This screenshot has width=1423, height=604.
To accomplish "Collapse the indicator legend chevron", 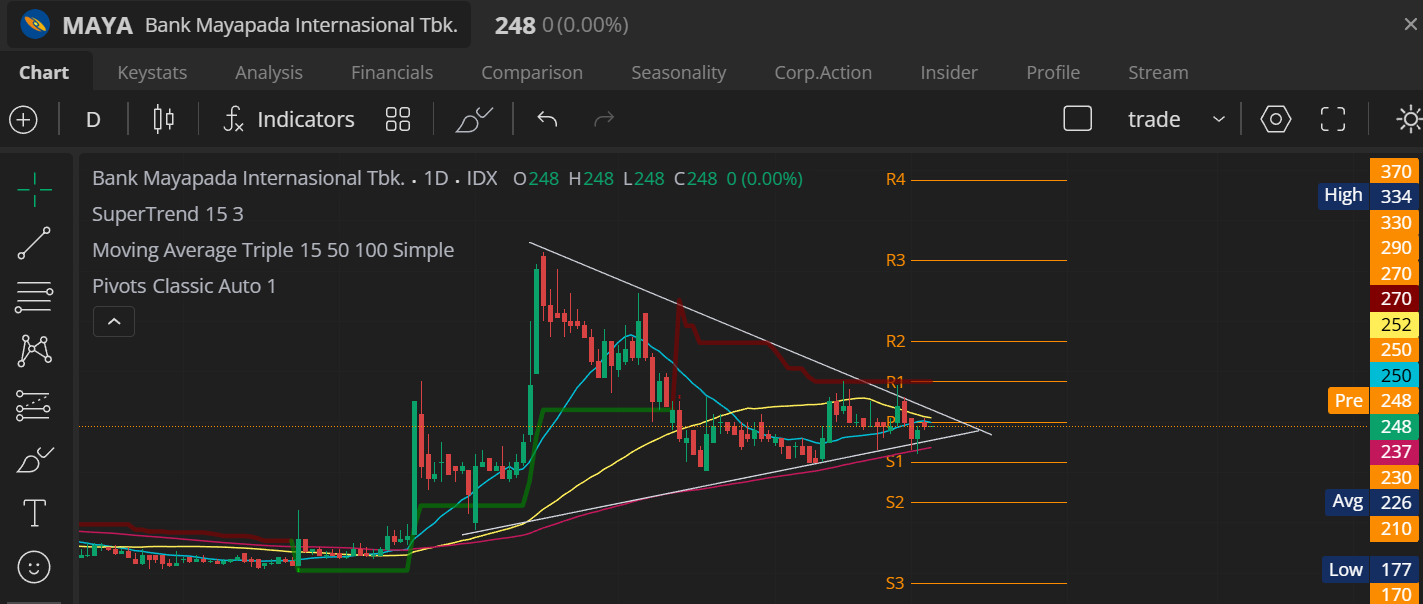I will pyautogui.click(x=114, y=322).
